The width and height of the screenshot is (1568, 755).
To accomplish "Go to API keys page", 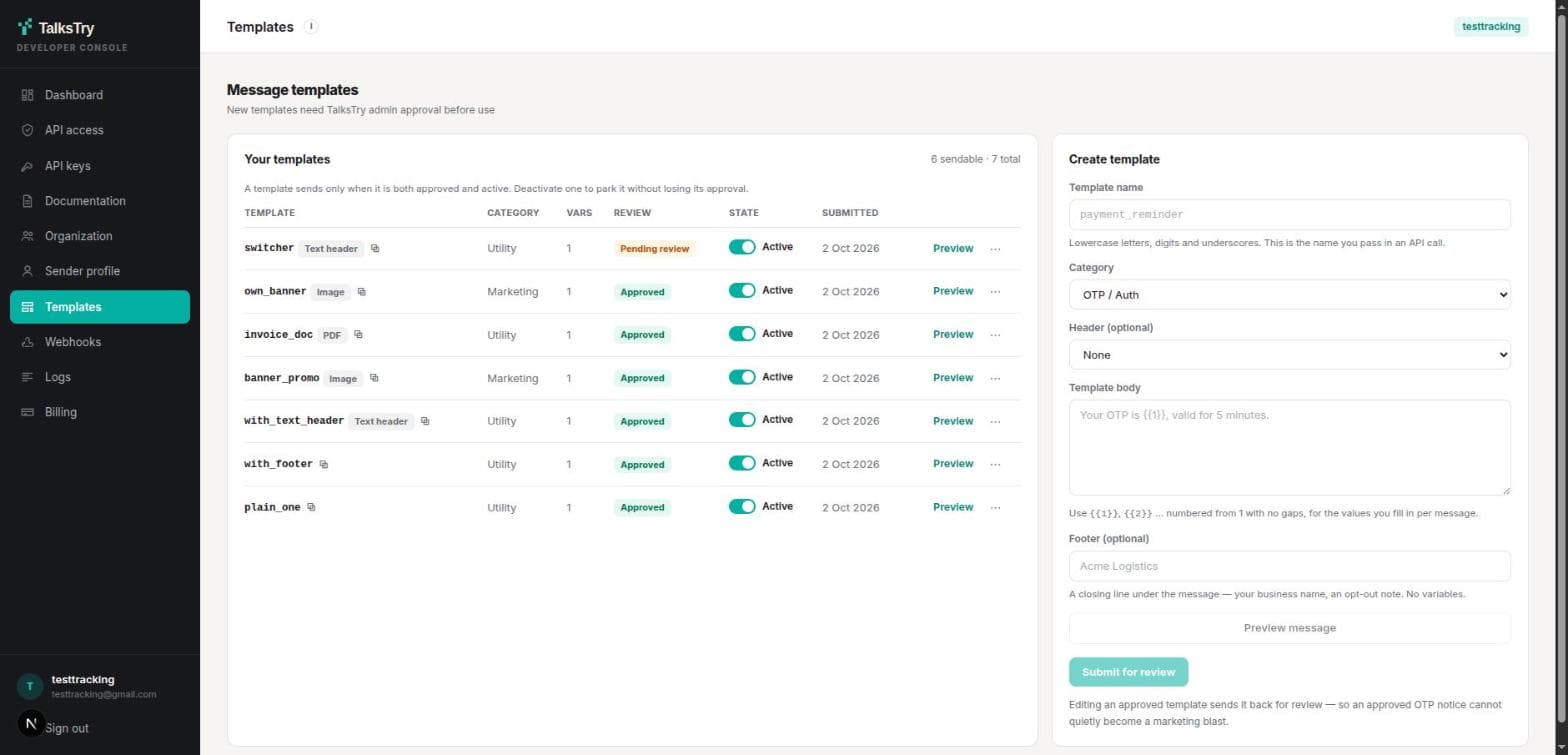I will [x=100, y=166].
